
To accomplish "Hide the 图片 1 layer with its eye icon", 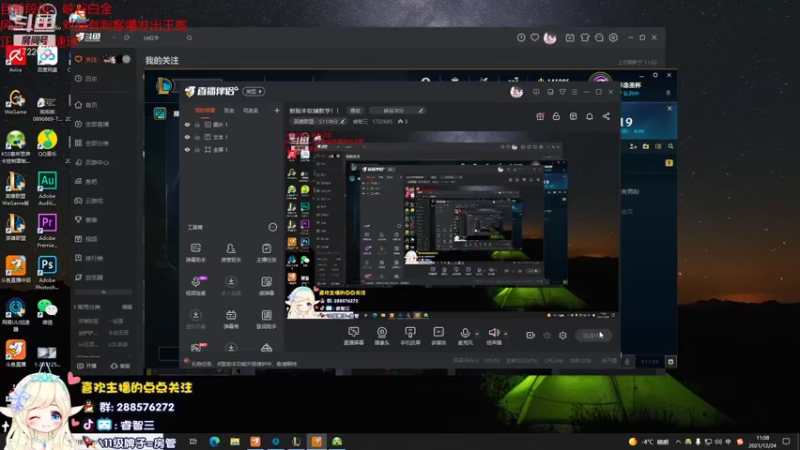I will [x=187, y=124].
